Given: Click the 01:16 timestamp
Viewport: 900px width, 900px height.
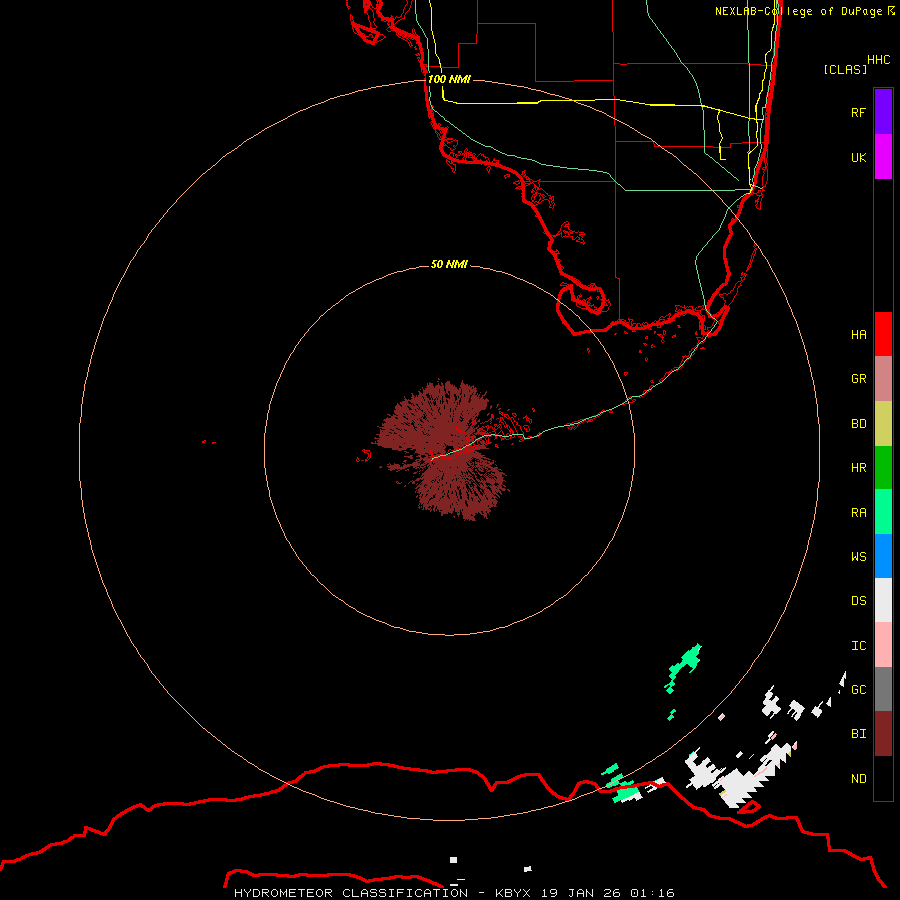Looking at the screenshot, I should click(x=652, y=893).
